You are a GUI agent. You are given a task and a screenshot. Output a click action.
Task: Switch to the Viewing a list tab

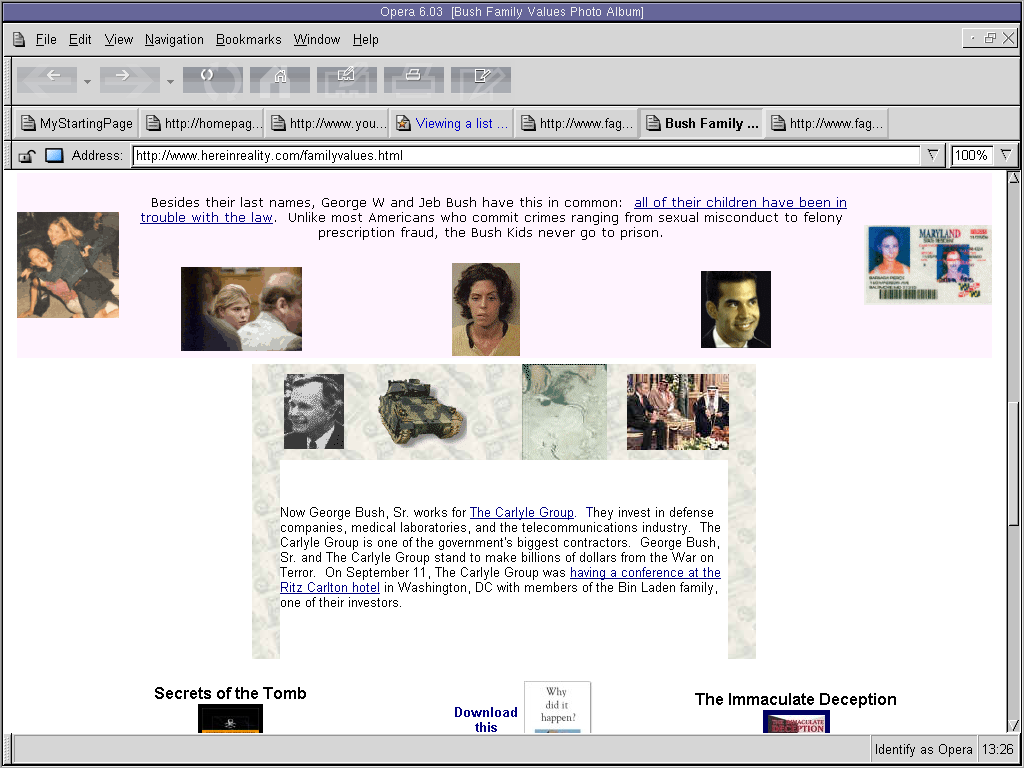pyautogui.click(x=453, y=123)
